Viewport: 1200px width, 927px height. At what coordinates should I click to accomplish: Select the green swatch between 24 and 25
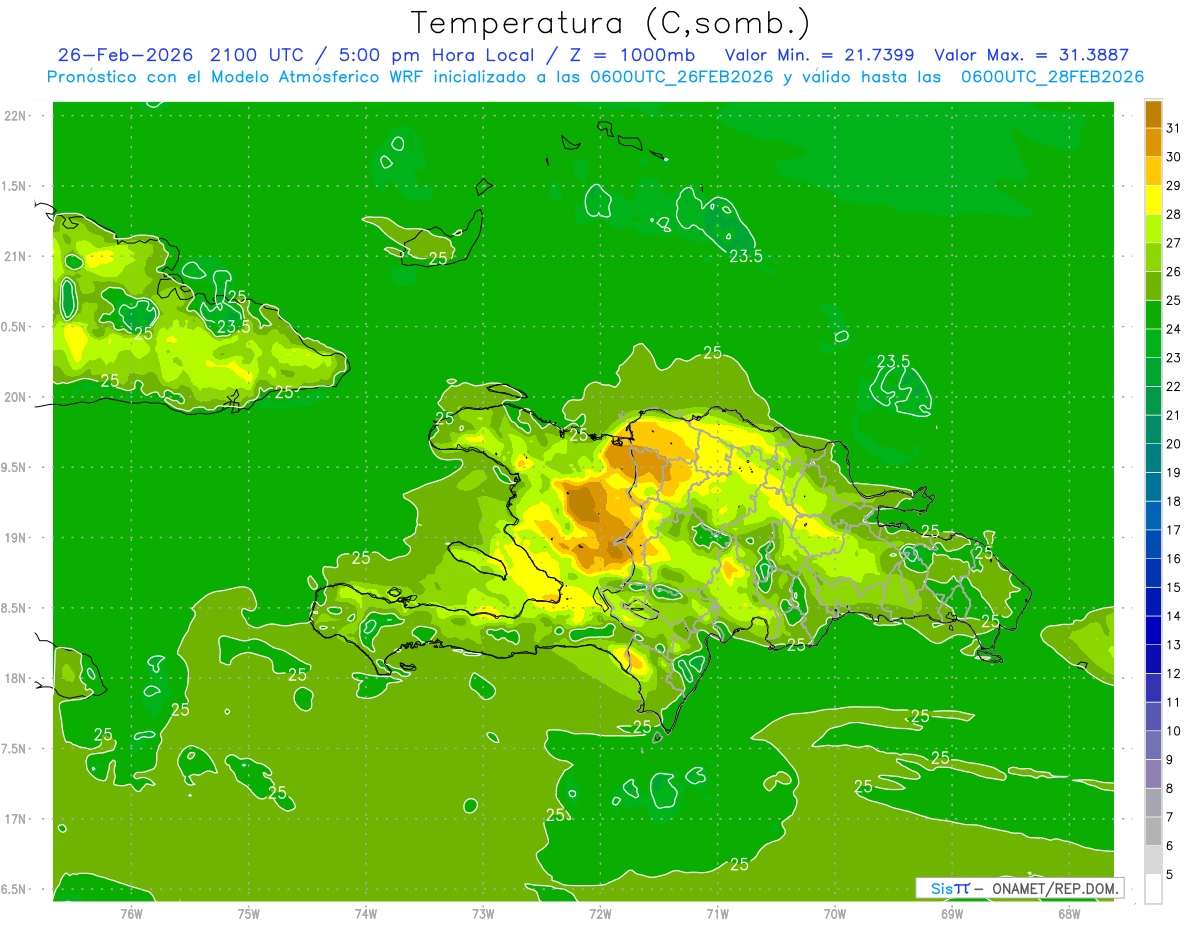(1153, 315)
